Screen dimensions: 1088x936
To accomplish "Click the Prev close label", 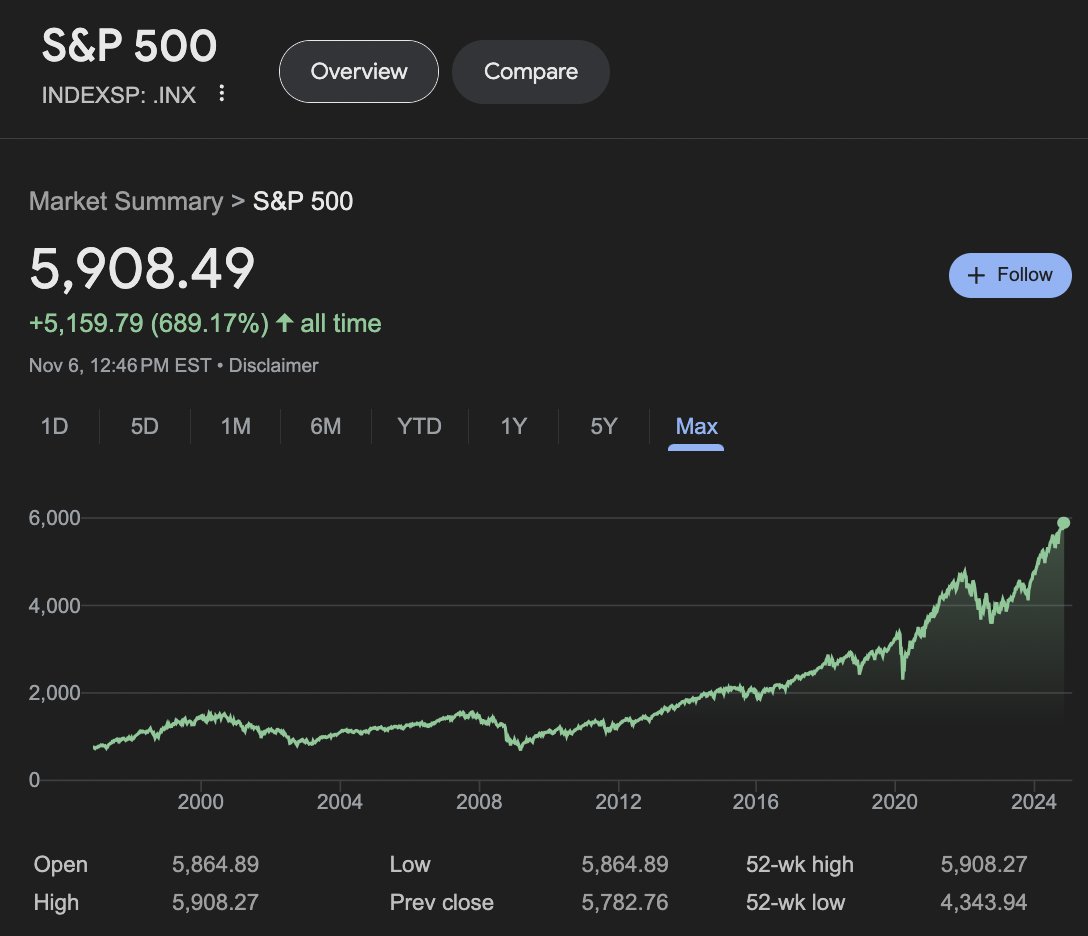I will point(441,902).
